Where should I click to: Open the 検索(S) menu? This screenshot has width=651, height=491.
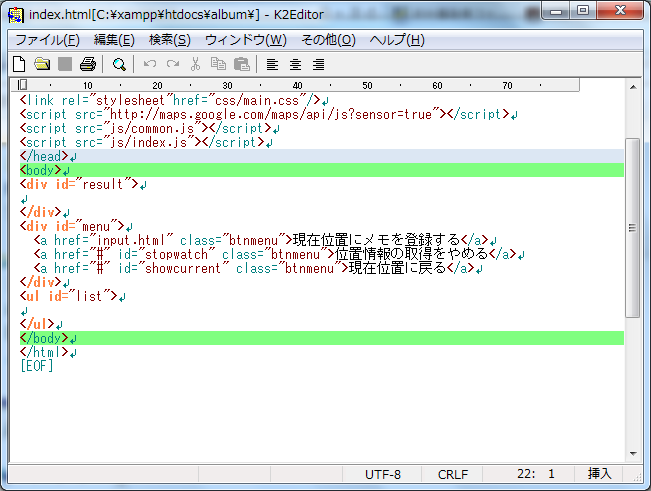pyautogui.click(x=170, y=40)
